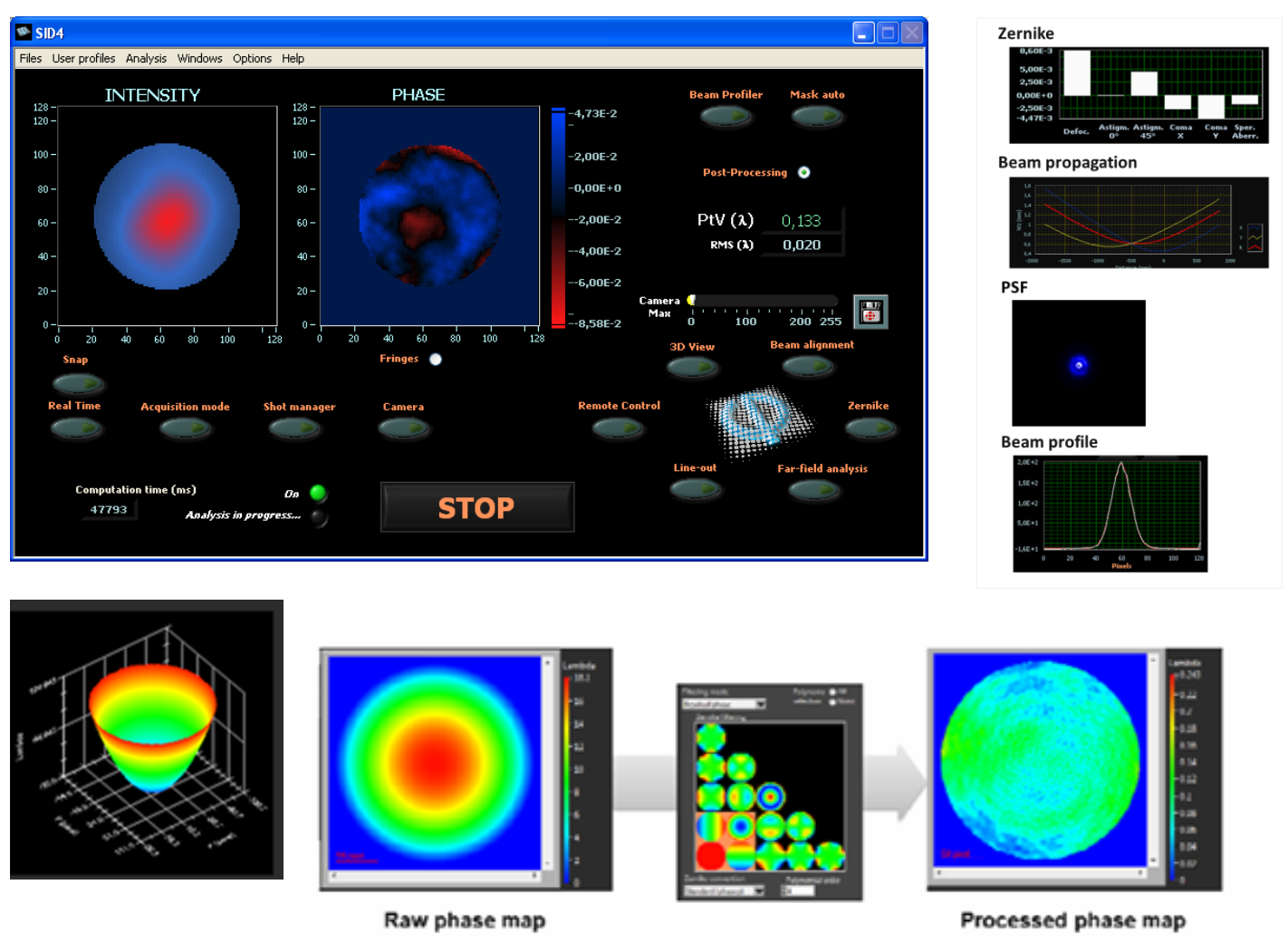Toggle the green On indicator light
This screenshot has height=952, width=1288.
click(318, 493)
